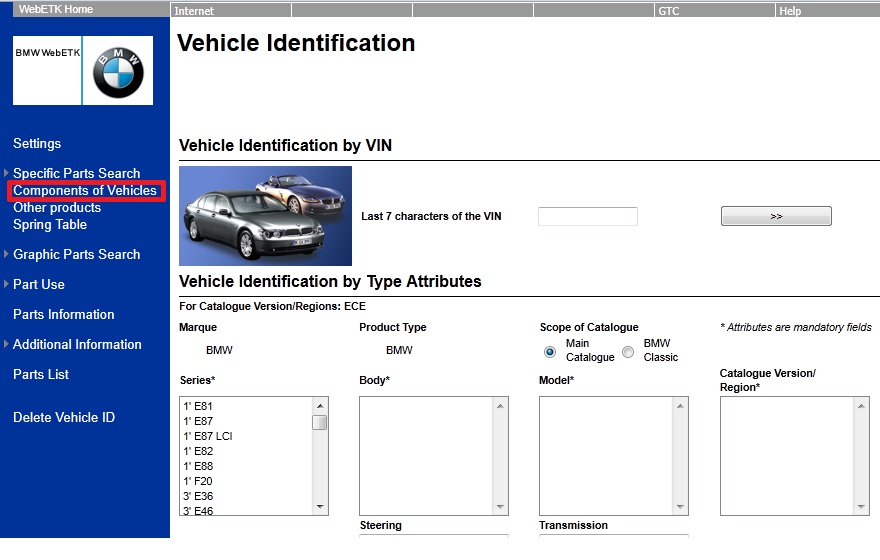Click Model list scroll-down arrow
This screenshot has width=880, height=560.
680,507
